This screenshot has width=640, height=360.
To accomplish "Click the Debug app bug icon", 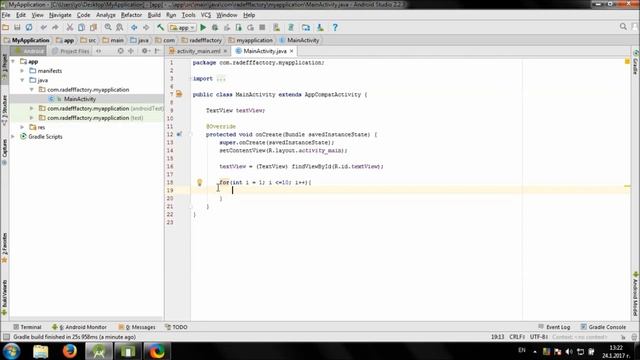I will pos(215,27).
